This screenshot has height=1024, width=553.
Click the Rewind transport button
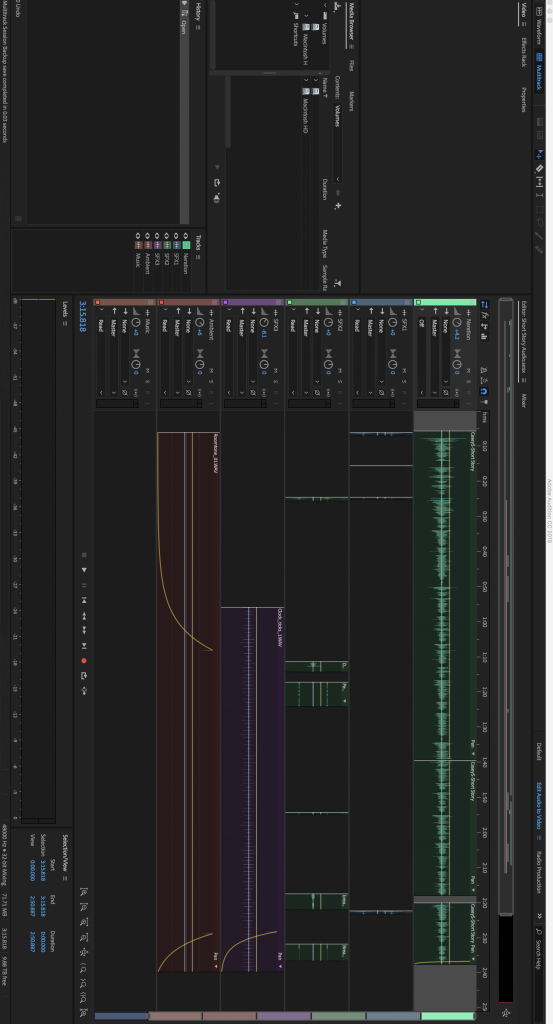[84, 615]
